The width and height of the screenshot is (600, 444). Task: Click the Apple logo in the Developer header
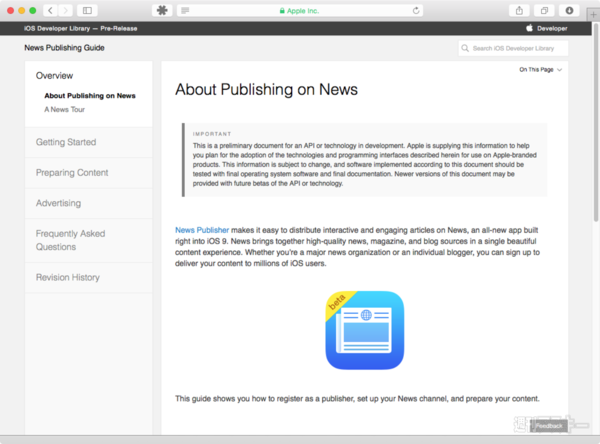tap(529, 28)
